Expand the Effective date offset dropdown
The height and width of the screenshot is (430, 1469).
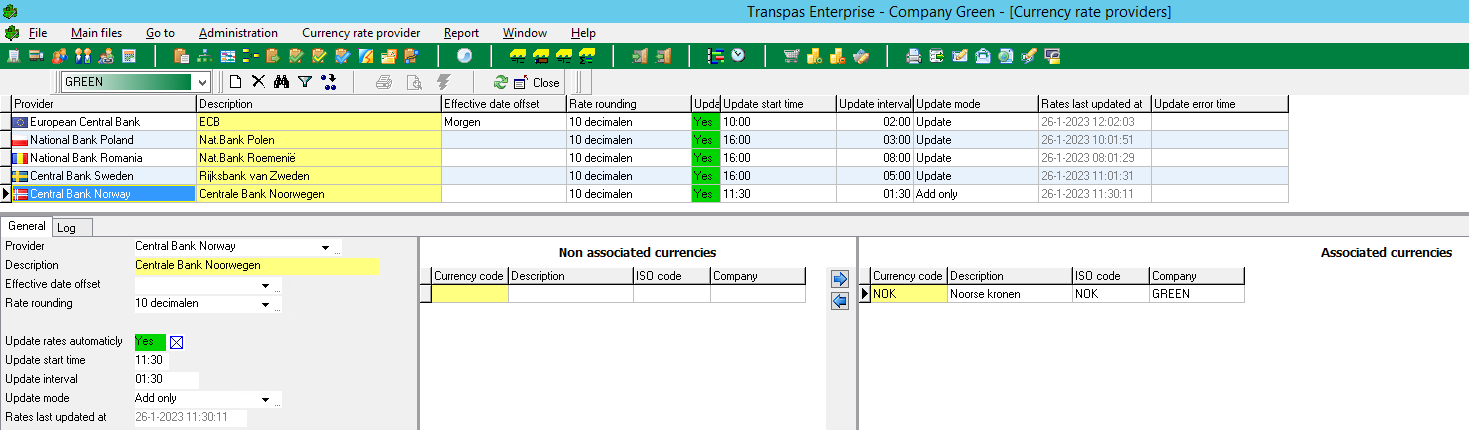coord(265,285)
